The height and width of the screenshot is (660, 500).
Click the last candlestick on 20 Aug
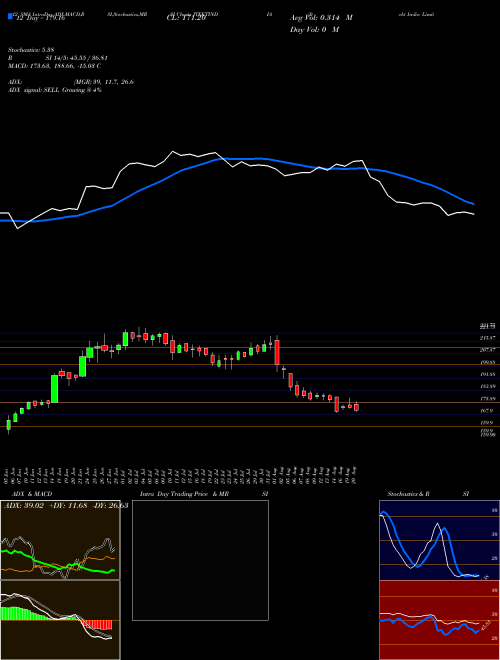click(x=356, y=407)
